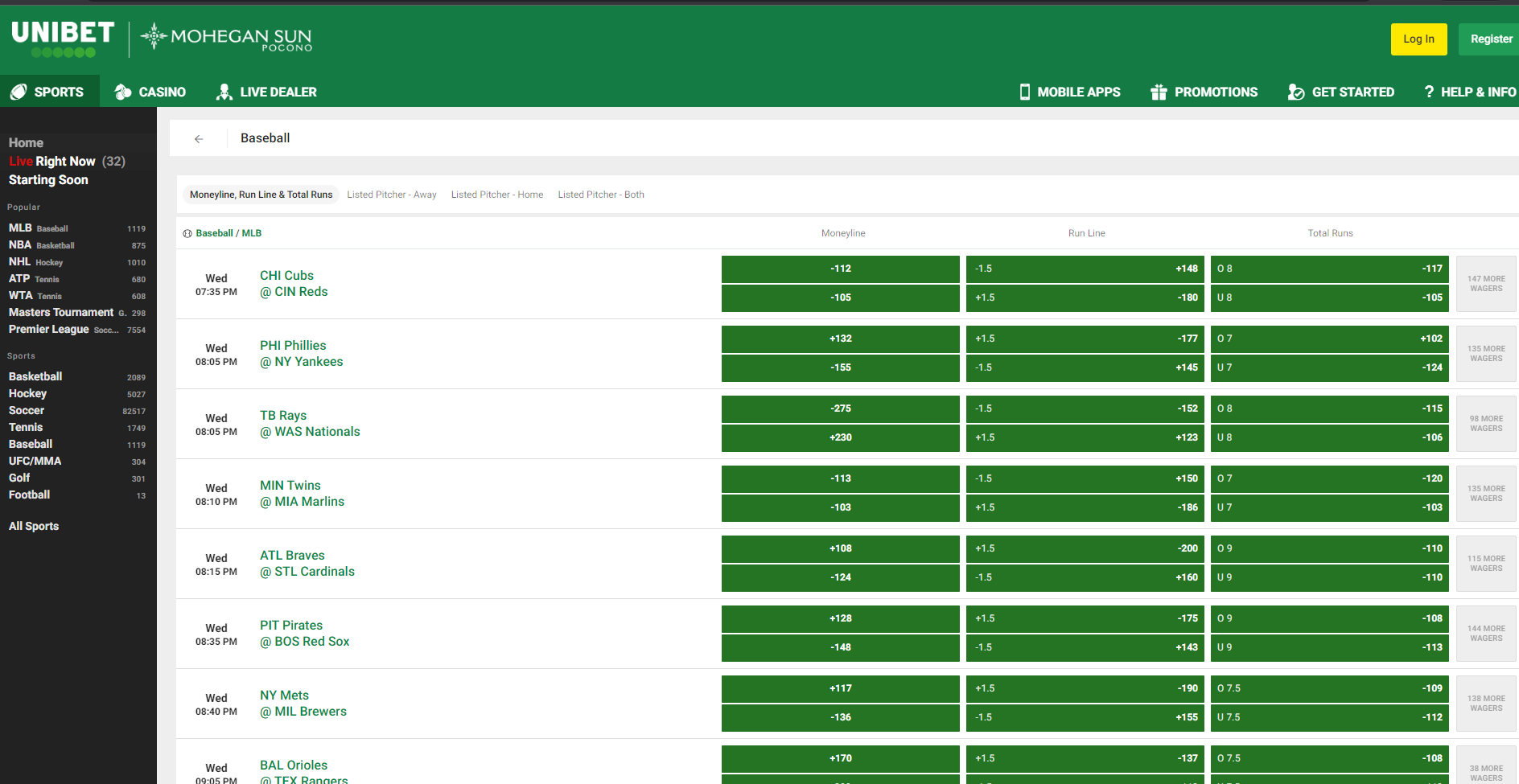
Task: Open Live Right Now events
Action: pyautogui.click(x=67, y=161)
